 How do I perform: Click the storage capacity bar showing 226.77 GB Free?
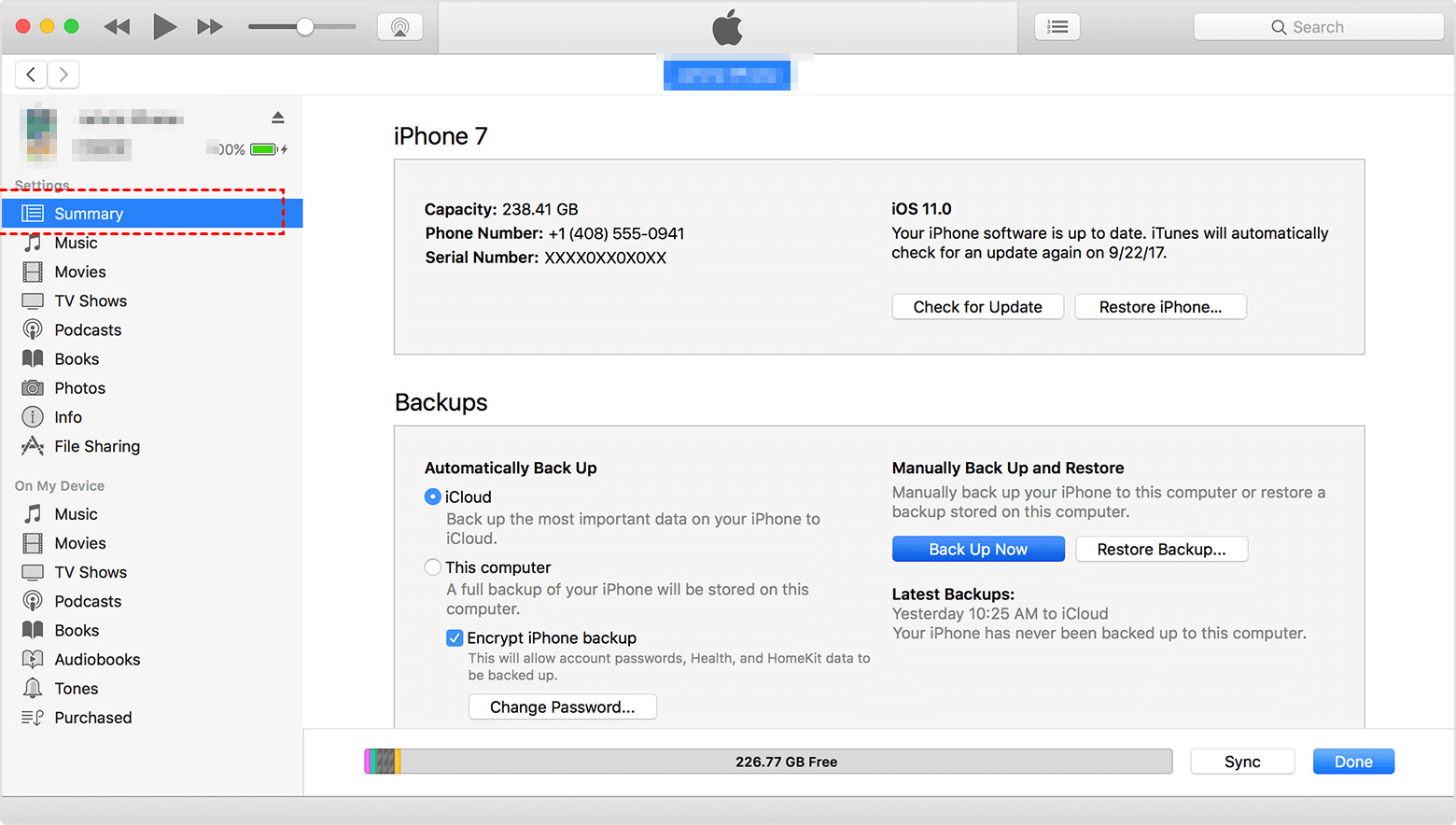coord(768,762)
